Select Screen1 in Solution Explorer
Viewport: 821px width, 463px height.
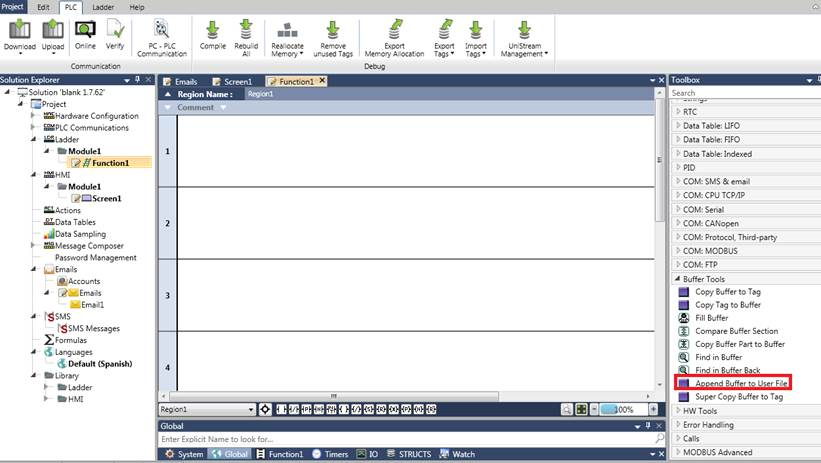tap(106, 199)
